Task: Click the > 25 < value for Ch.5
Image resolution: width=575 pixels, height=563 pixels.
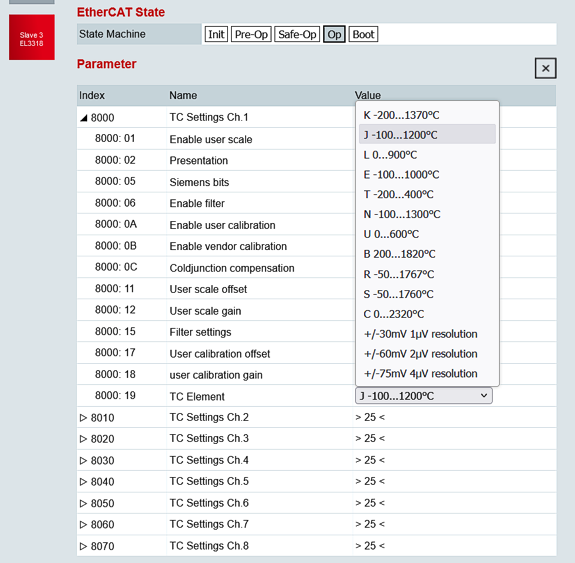Action: coord(370,481)
